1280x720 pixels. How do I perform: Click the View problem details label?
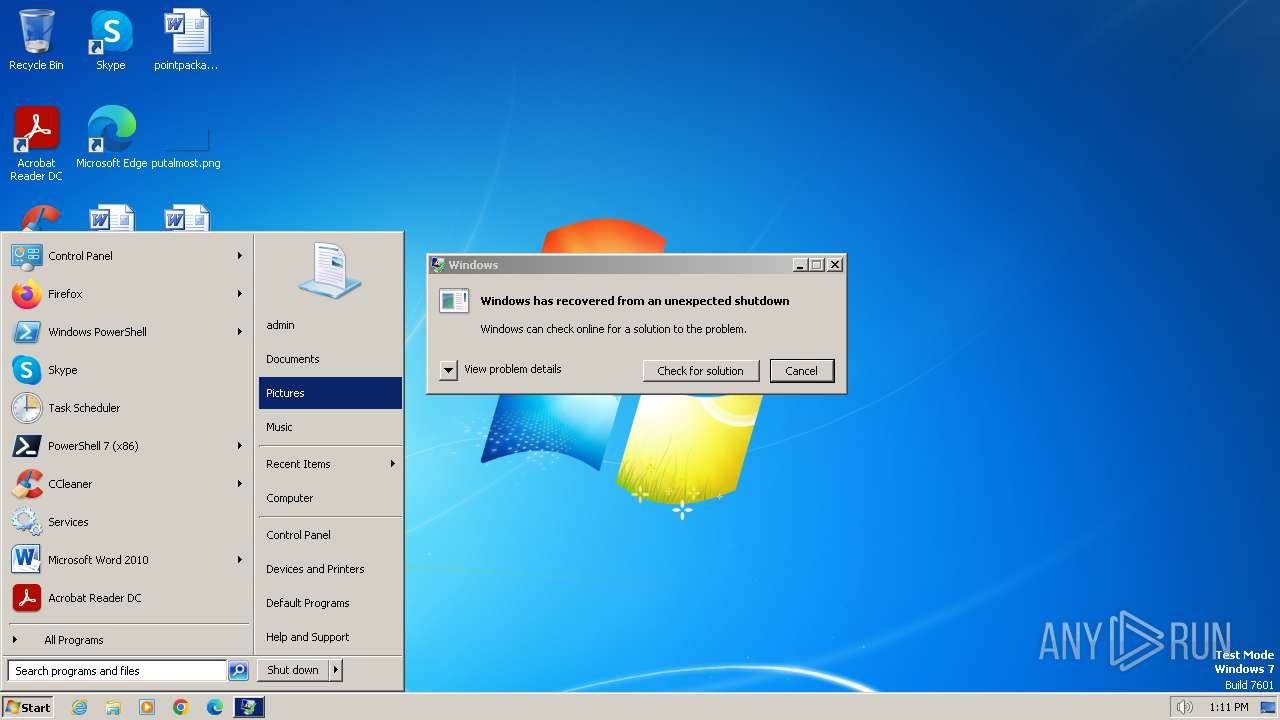coord(513,369)
